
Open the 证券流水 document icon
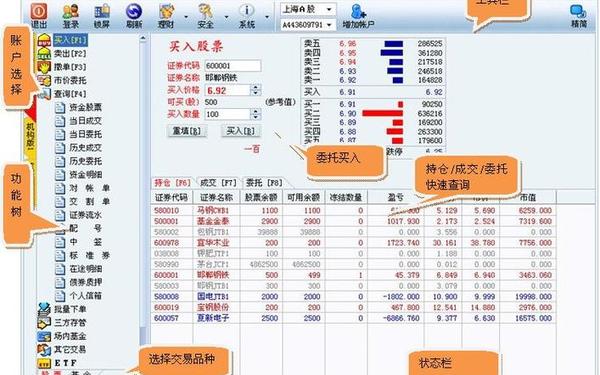pos(60,215)
